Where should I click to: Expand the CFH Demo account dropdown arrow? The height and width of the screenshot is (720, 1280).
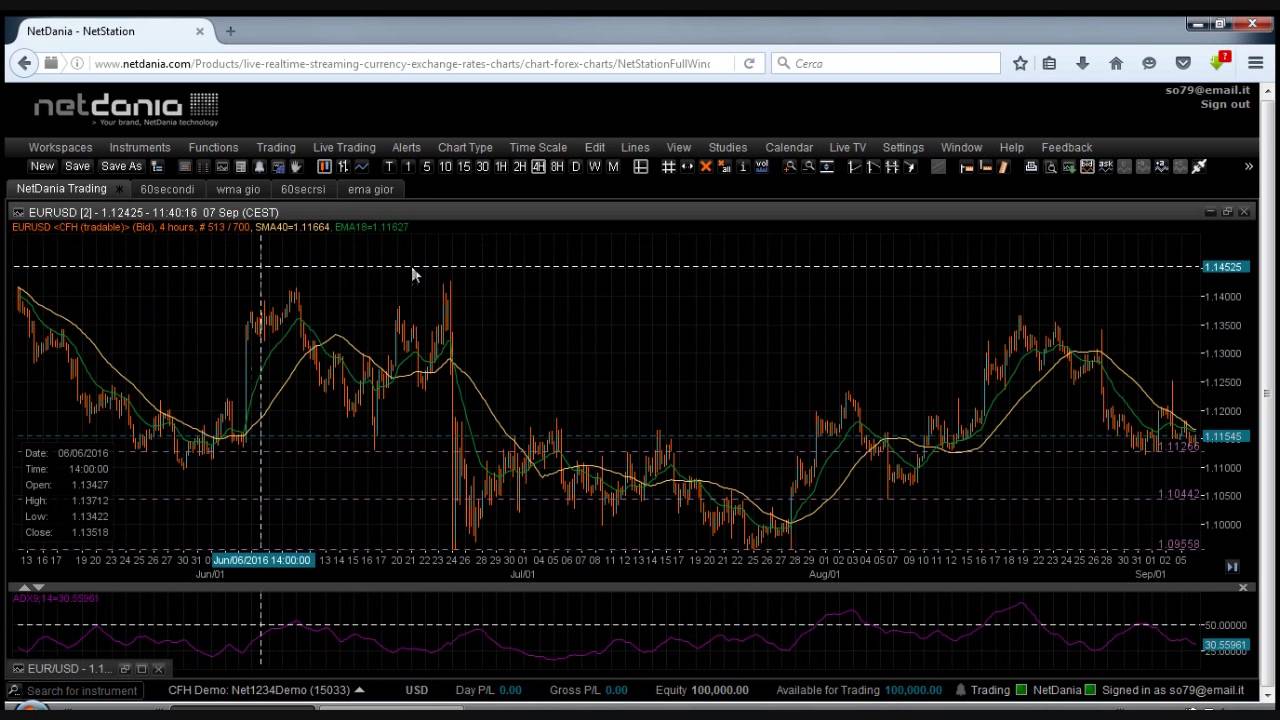point(359,690)
